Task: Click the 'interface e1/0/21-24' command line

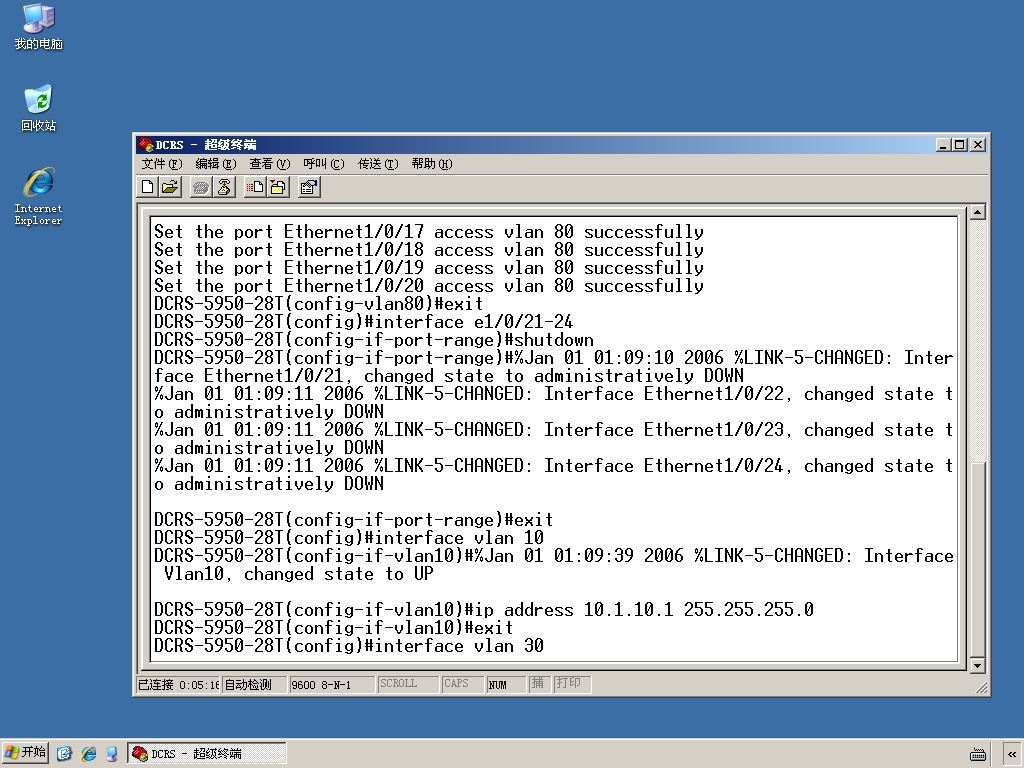Action: pos(364,322)
